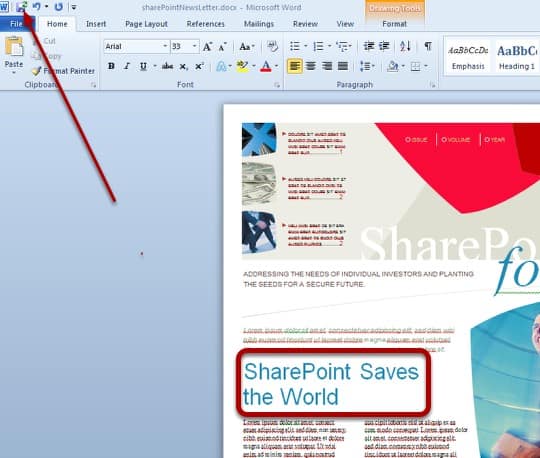The height and width of the screenshot is (458, 540).
Task: Click the SharePoint Saves the World heading
Action: pos(331,384)
